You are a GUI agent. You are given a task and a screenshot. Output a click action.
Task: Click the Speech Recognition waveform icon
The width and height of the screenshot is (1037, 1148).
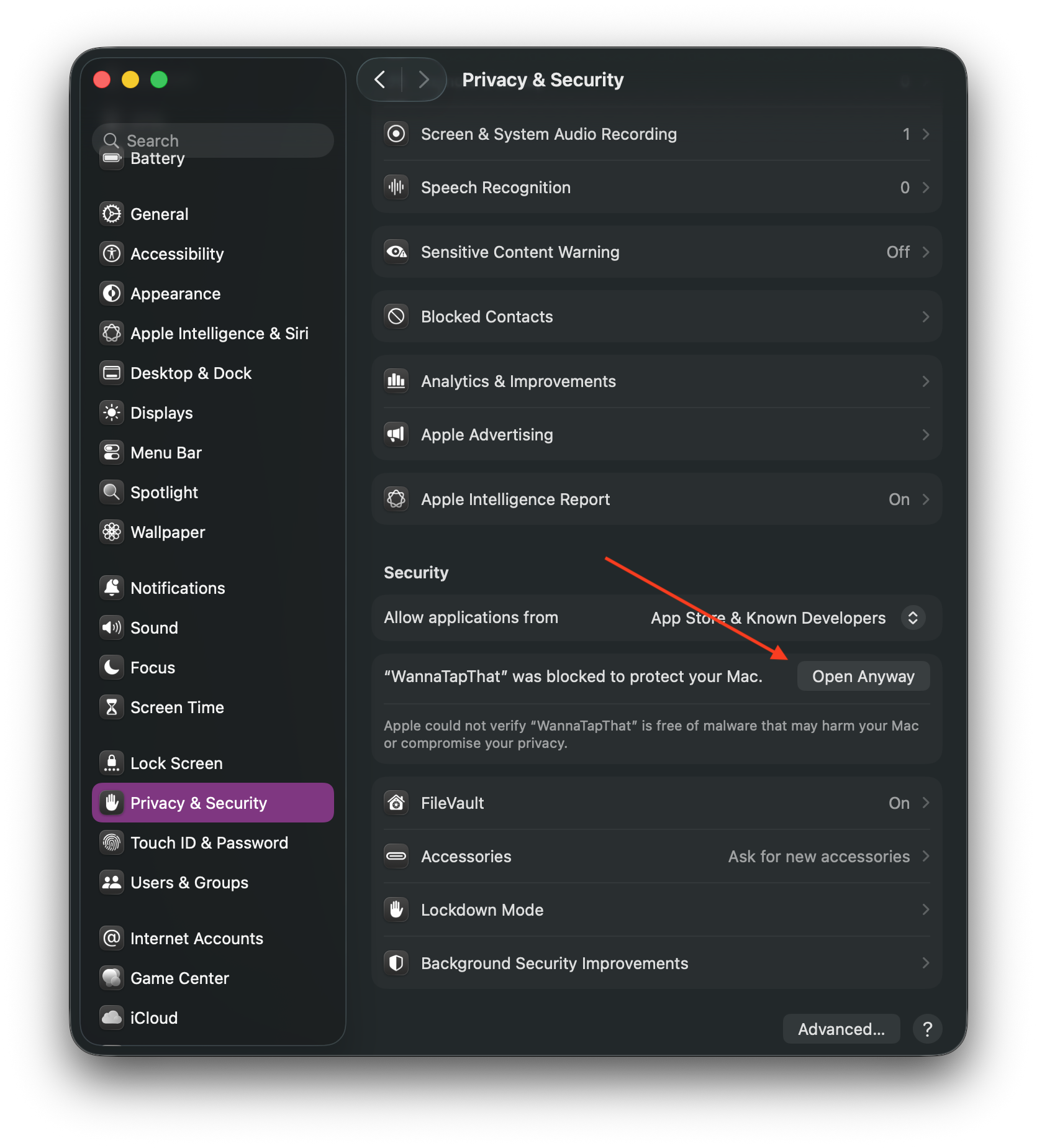point(396,187)
